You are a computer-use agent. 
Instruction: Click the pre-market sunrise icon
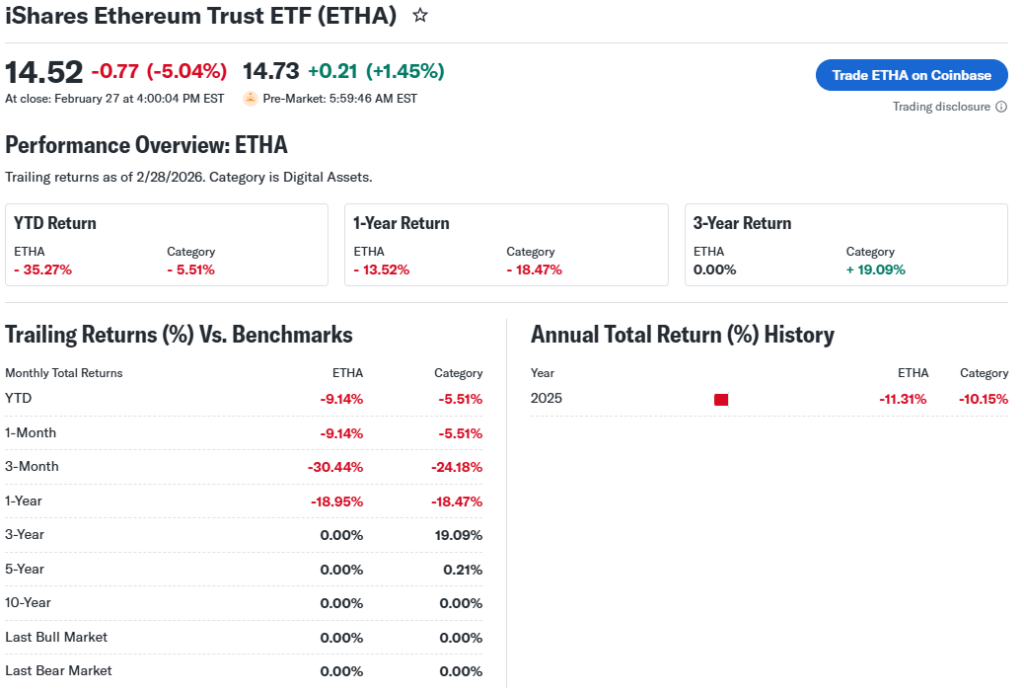(x=250, y=99)
